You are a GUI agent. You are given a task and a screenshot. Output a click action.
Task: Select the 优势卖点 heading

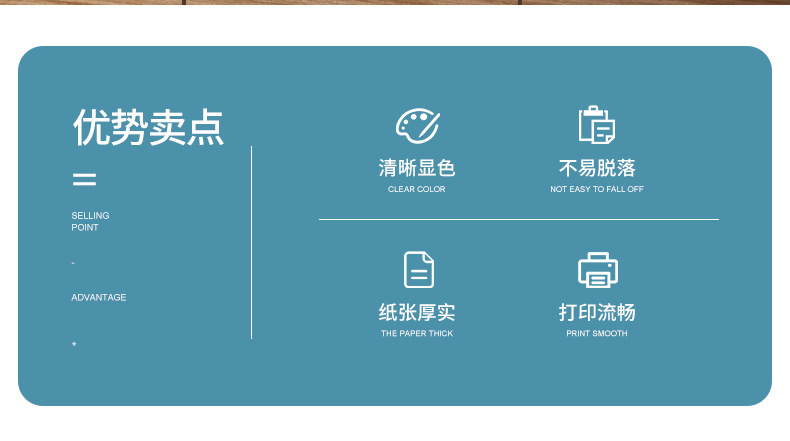click(148, 128)
